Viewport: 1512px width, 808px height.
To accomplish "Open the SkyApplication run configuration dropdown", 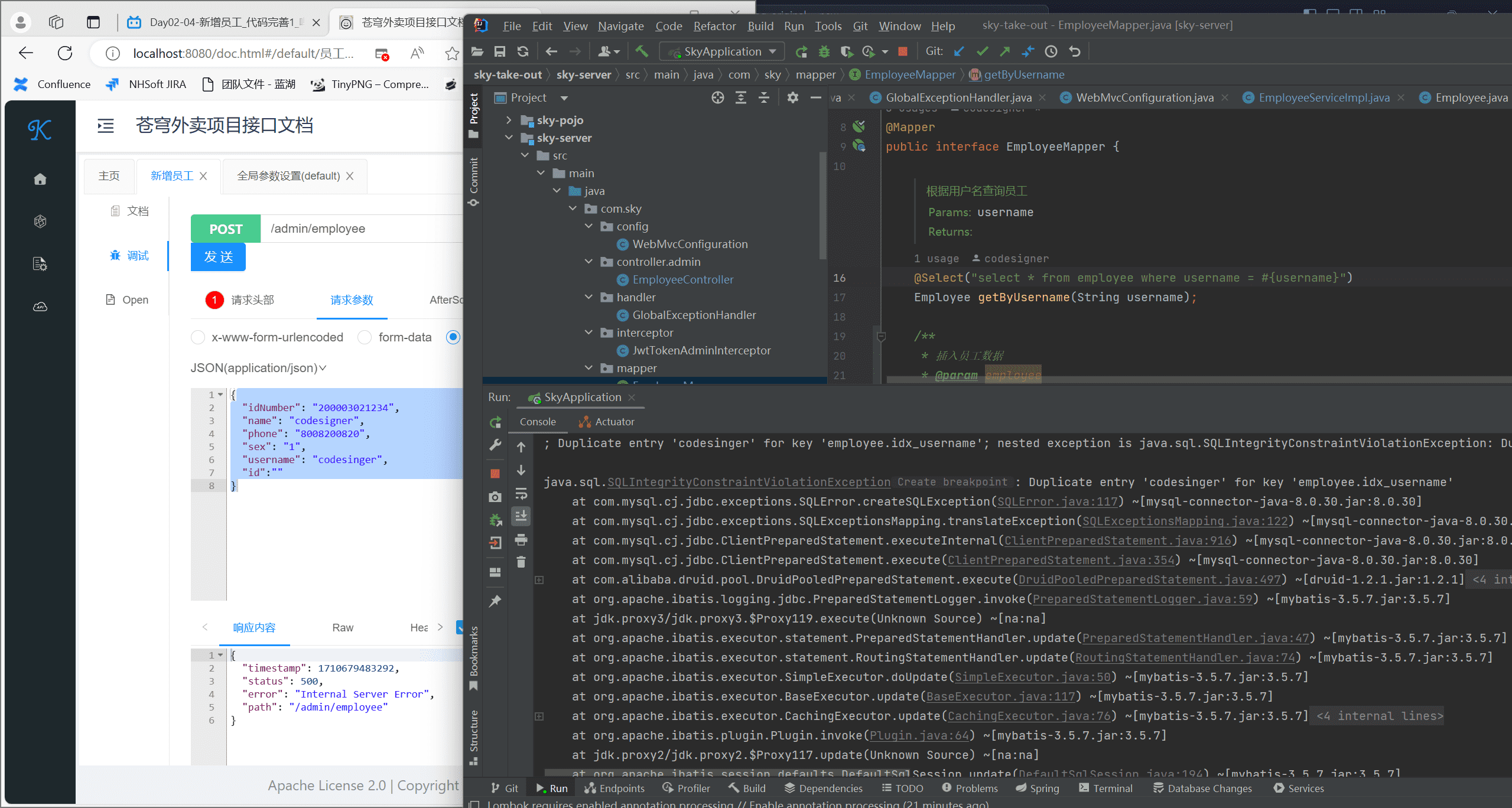I will (721, 52).
